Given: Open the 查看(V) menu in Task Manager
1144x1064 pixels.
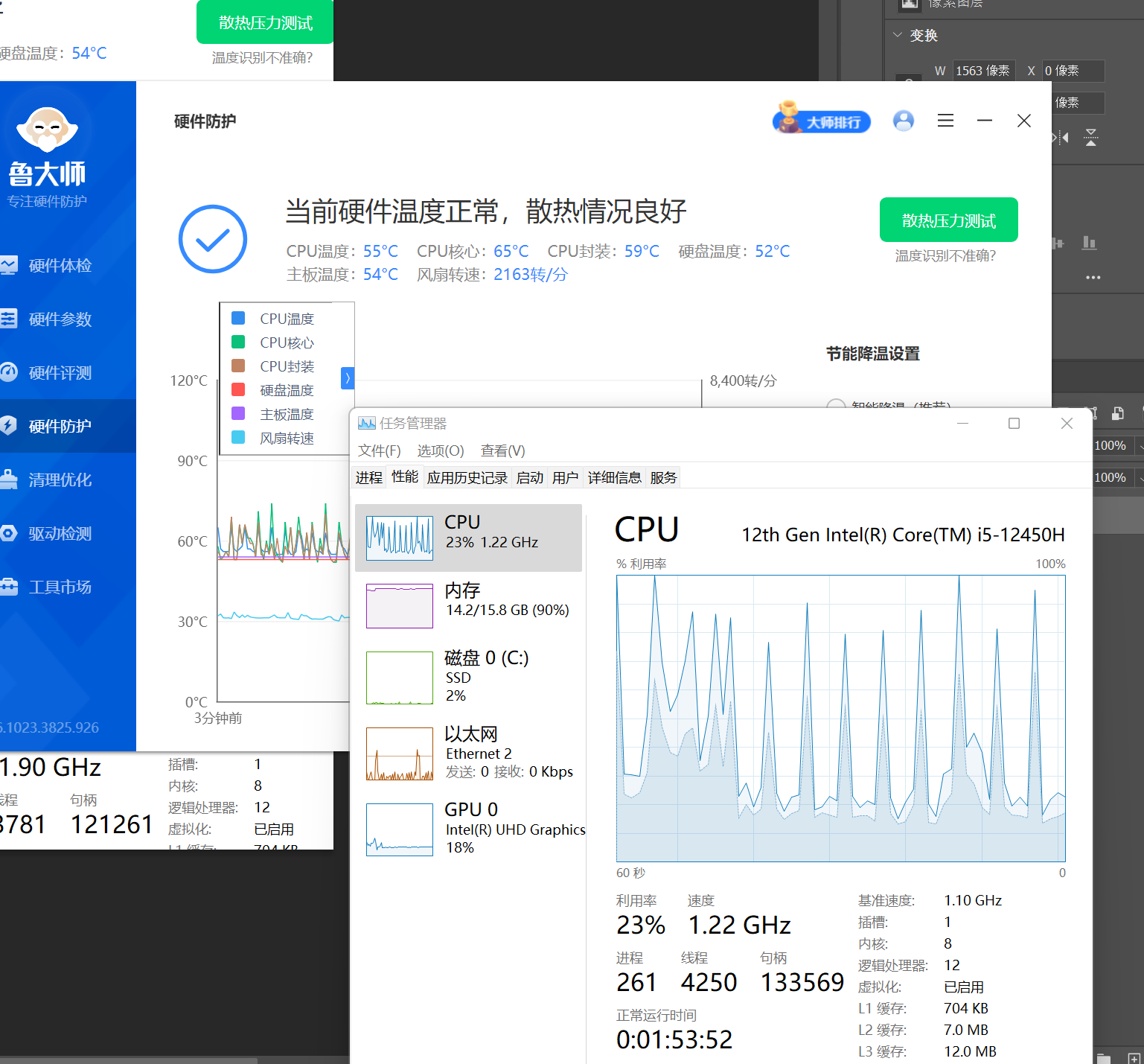Looking at the screenshot, I should [x=502, y=451].
